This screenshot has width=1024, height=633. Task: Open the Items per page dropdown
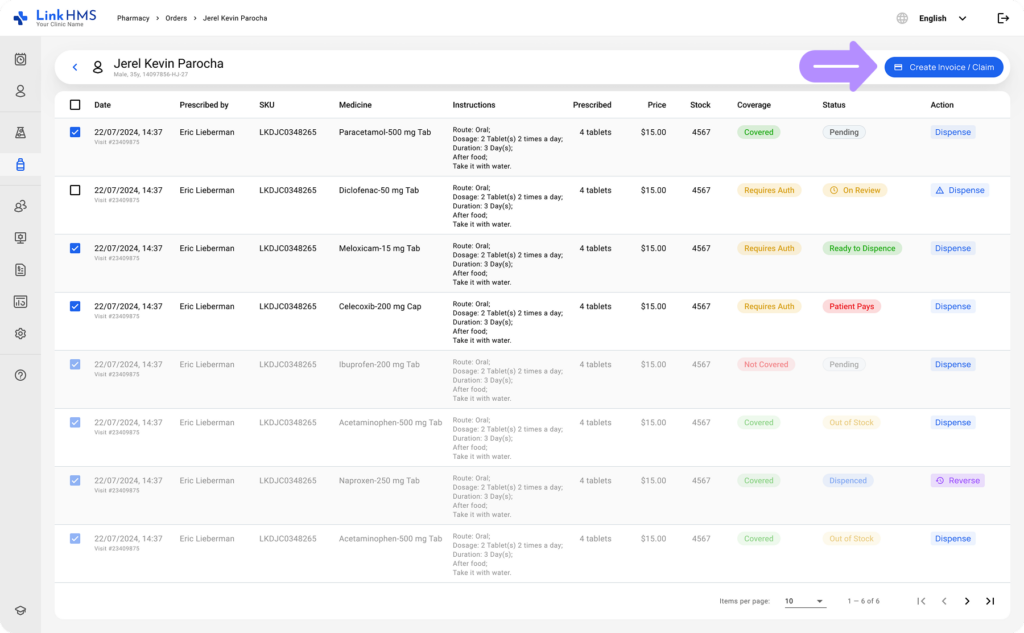(x=805, y=601)
